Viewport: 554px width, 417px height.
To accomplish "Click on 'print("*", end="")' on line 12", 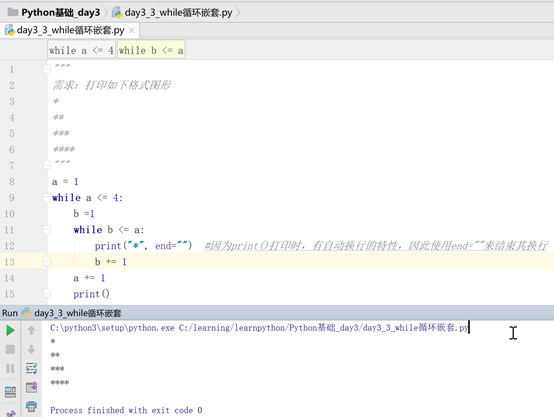I will (x=143, y=246).
